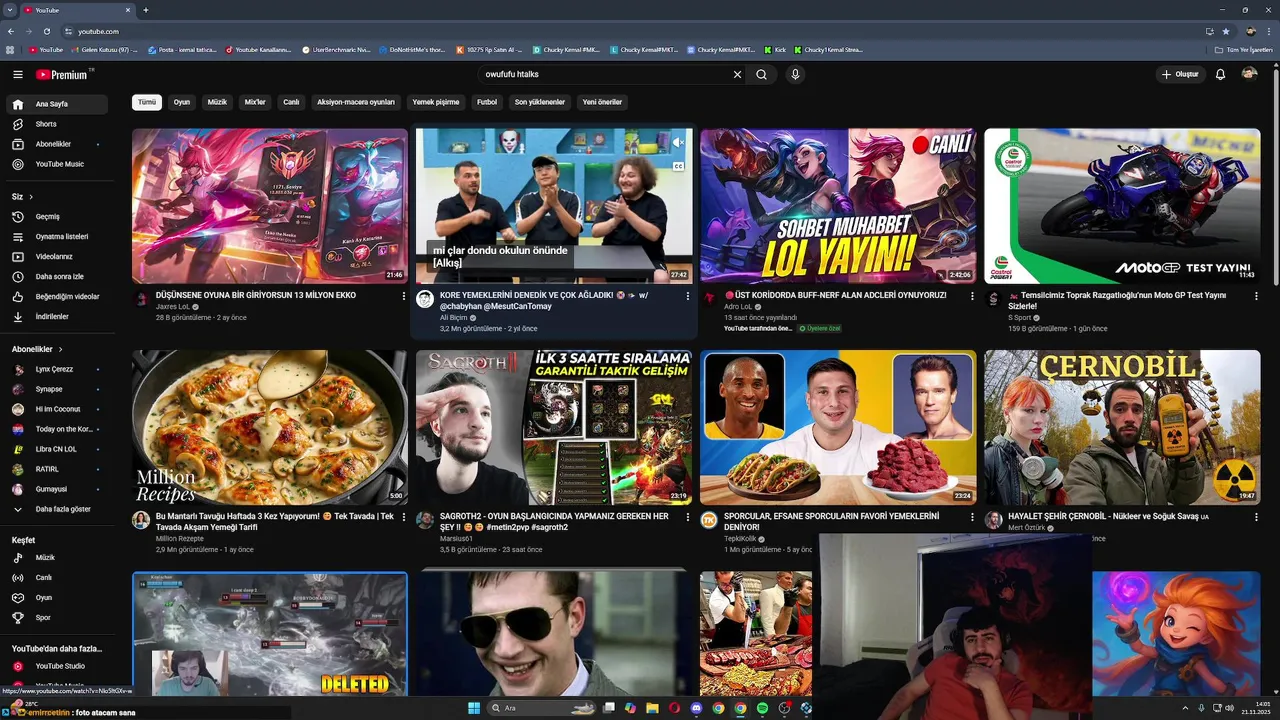
Task: Open options for Kore yemekleri video
Action: point(687,296)
